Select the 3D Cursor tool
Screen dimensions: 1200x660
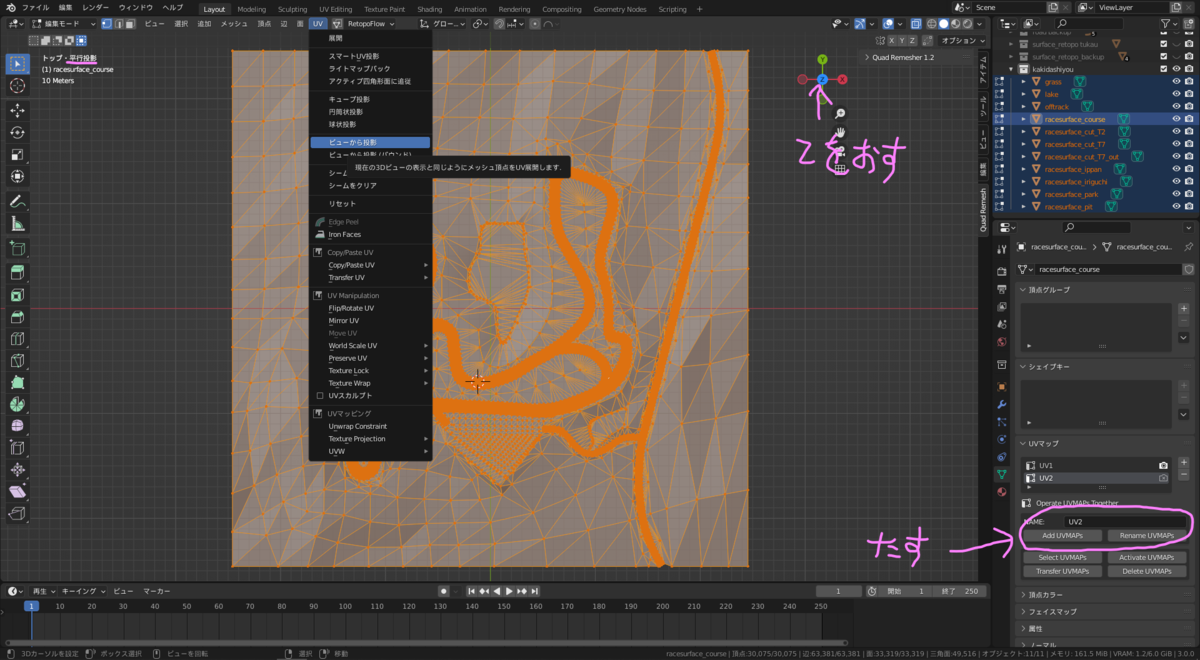[17, 85]
